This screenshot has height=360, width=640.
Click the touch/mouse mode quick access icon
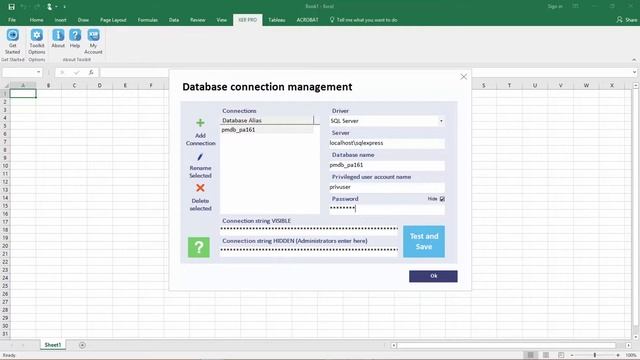click(49, 7)
